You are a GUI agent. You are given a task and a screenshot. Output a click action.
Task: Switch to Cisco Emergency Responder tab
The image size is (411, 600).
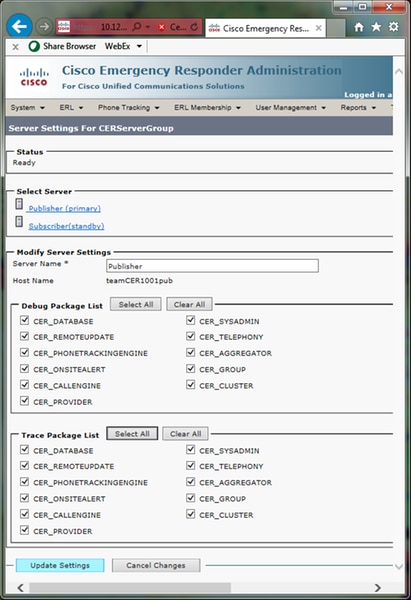point(265,28)
